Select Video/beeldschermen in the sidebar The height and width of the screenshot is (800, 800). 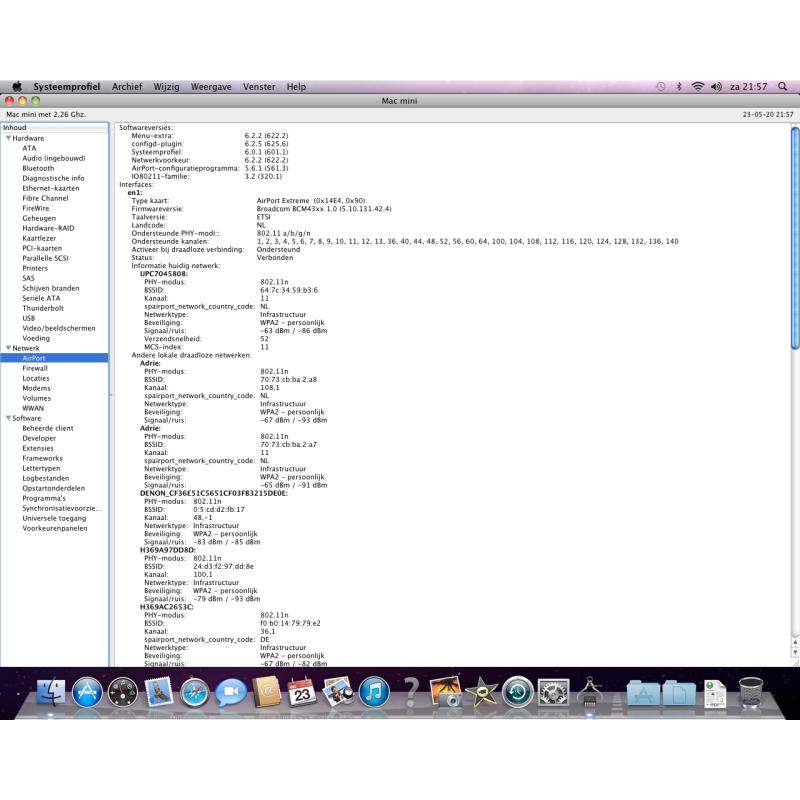59,328
